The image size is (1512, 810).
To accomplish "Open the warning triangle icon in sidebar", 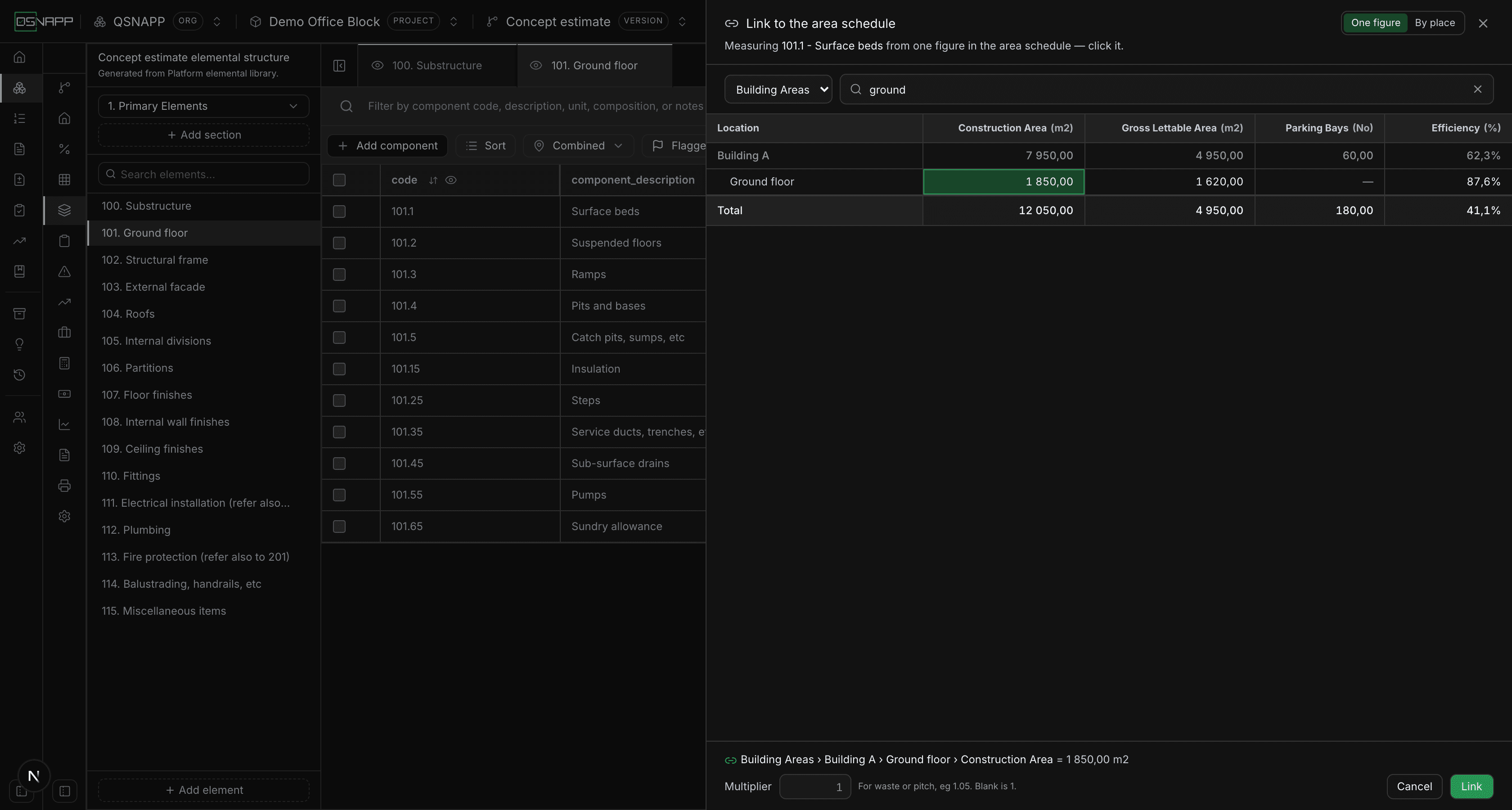I will click(x=64, y=271).
